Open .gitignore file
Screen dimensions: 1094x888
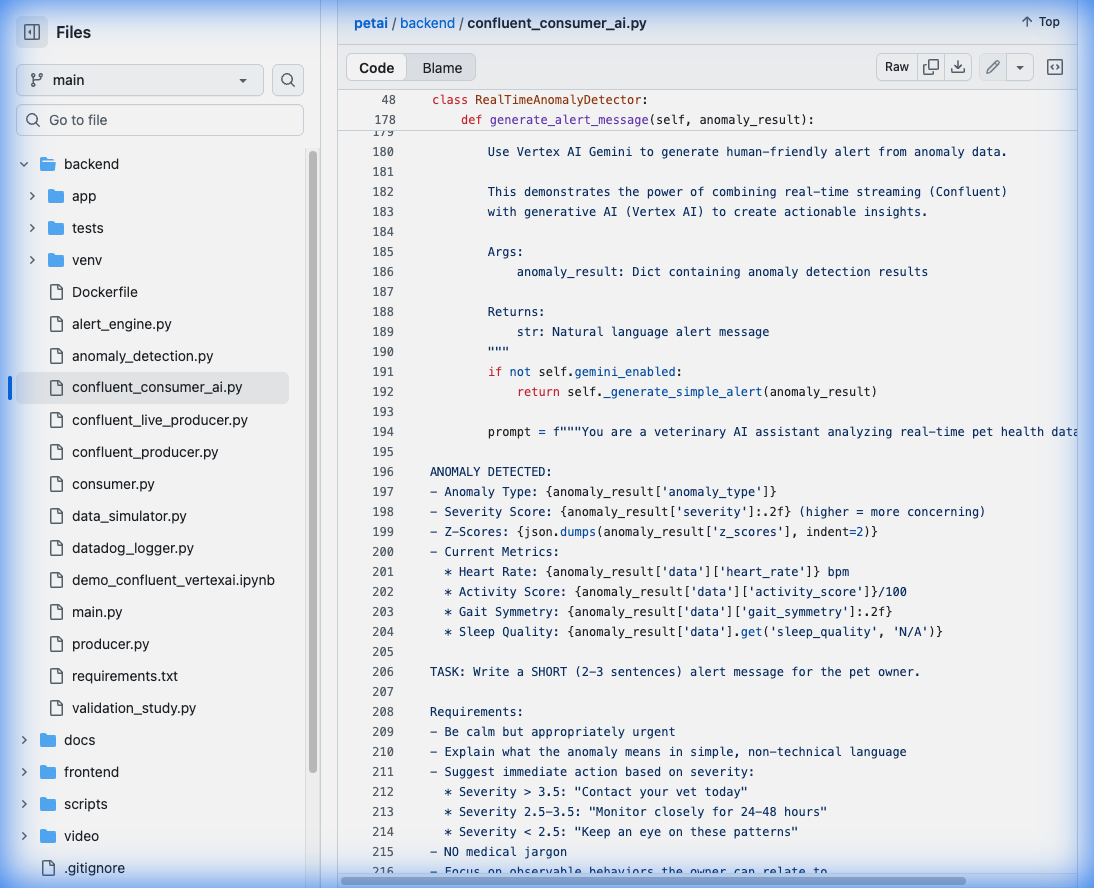tap(94, 868)
